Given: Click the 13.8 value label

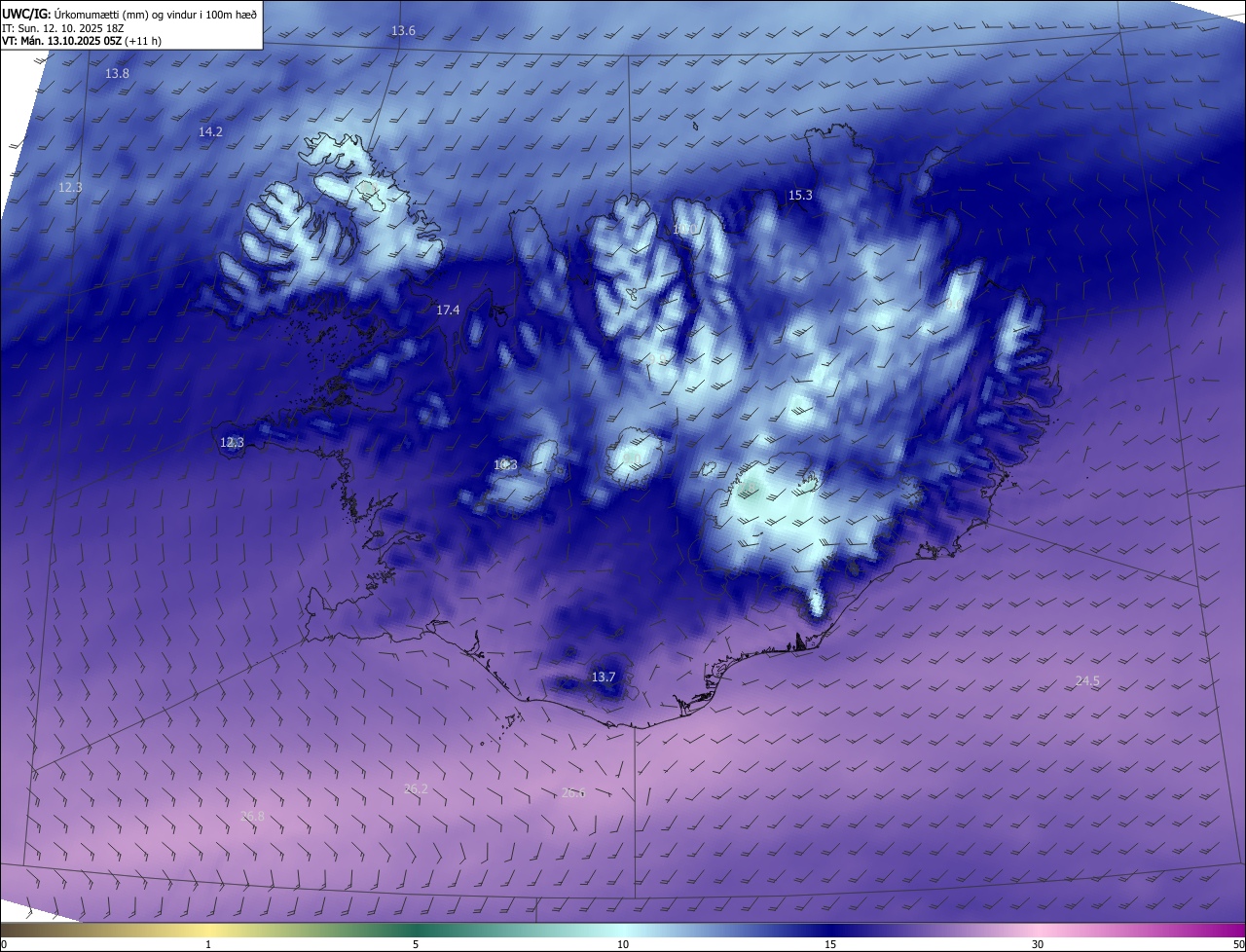Looking at the screenshot, I should tap(117, 74).
